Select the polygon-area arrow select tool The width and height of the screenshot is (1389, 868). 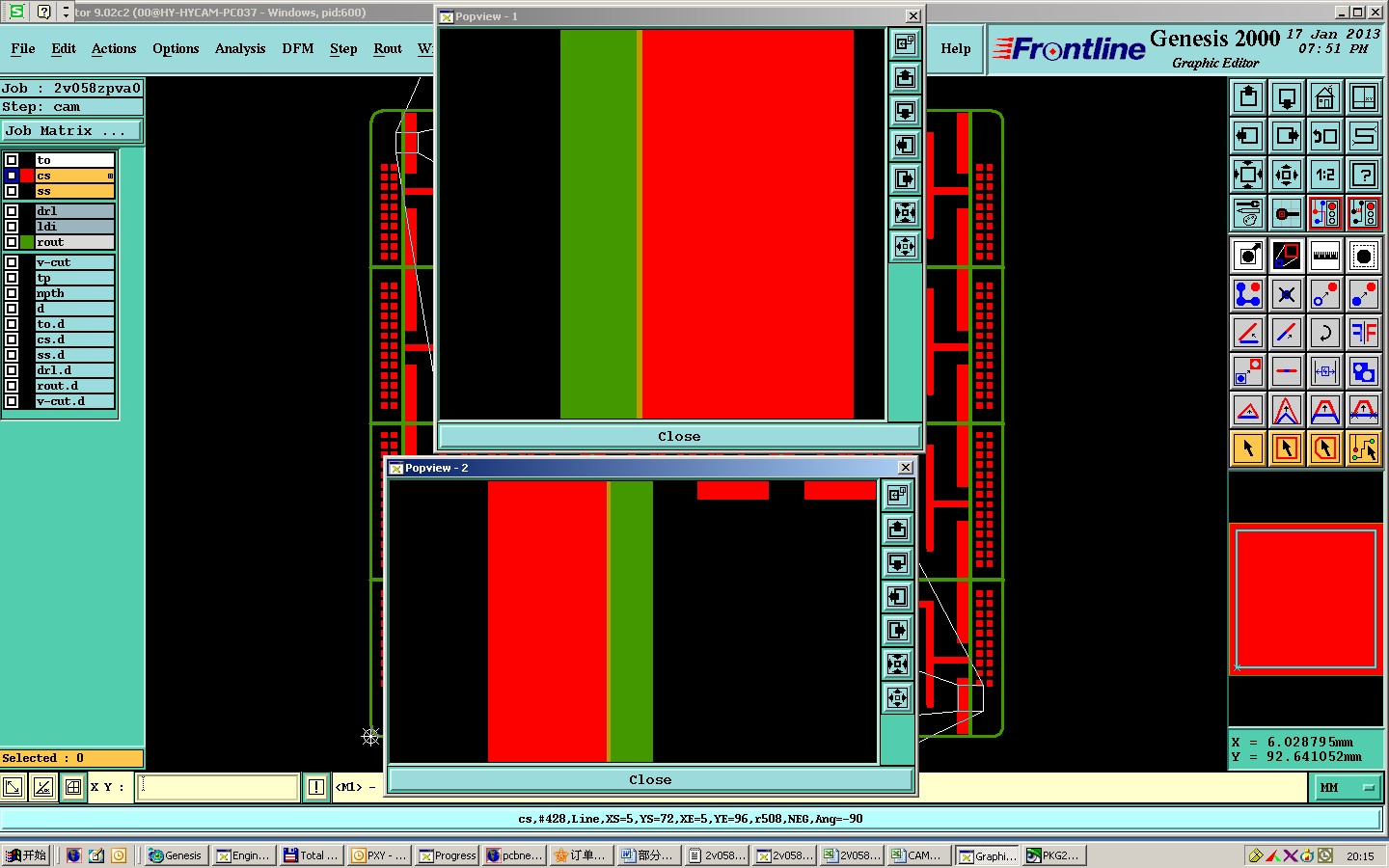pos(1325,448)
